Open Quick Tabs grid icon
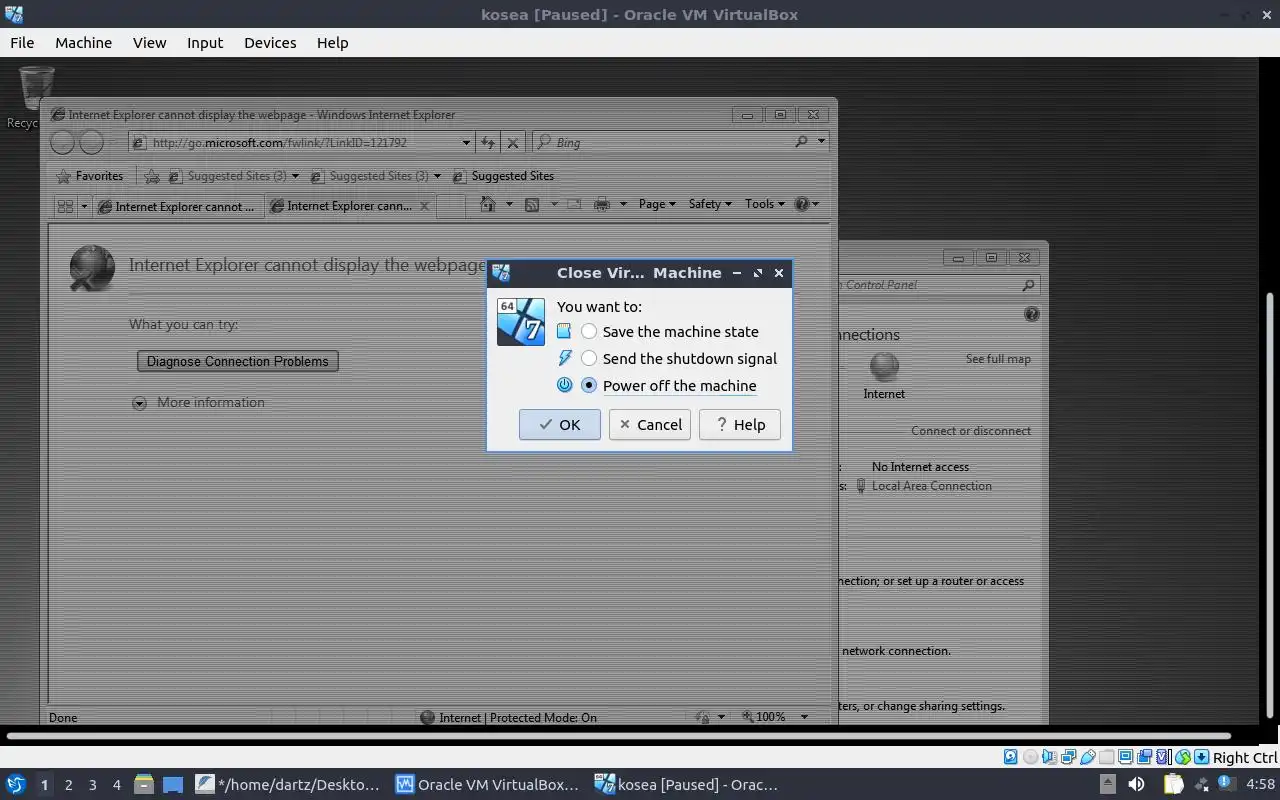Screen dimensions: 1280x800 [x=65, y=206]
